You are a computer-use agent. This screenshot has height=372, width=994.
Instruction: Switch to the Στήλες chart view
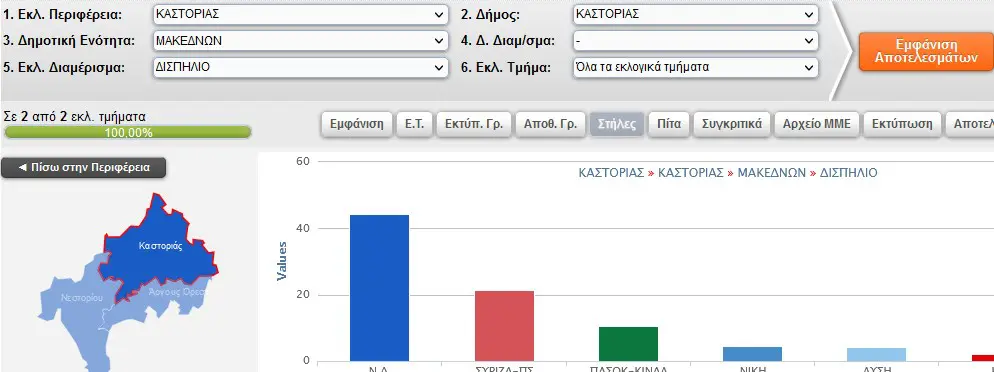pyautogui.click(x=617, y=124)
